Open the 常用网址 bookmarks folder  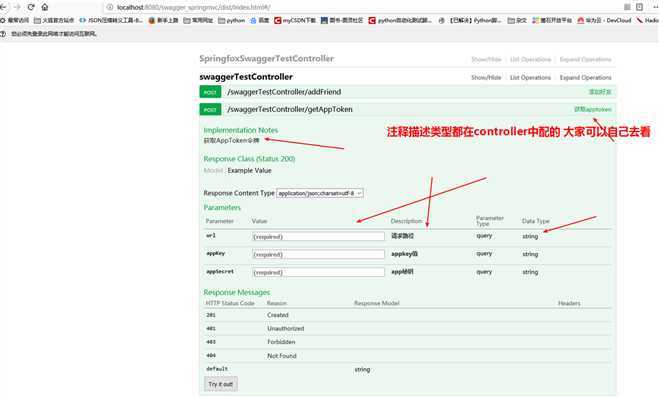(x=198, y=20)
